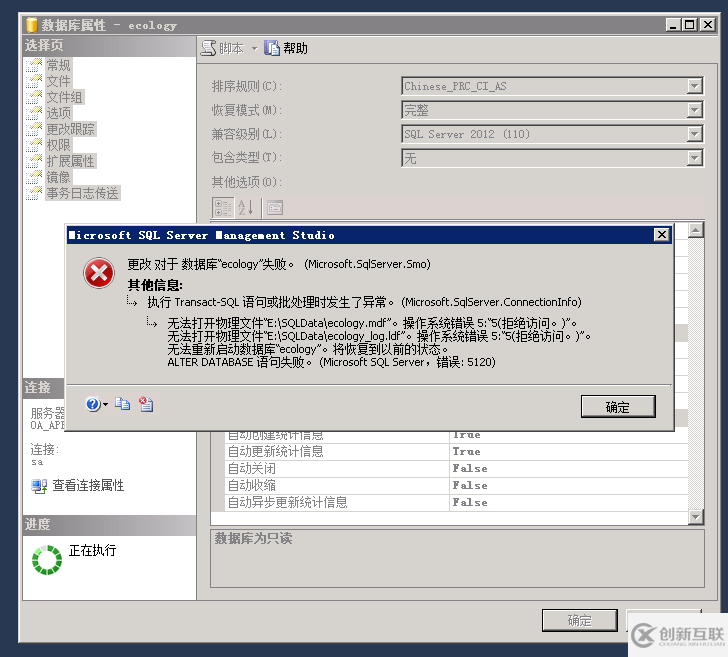Open the 文件 page
This screenshot has height=657, width=728.
coord(58,81)
